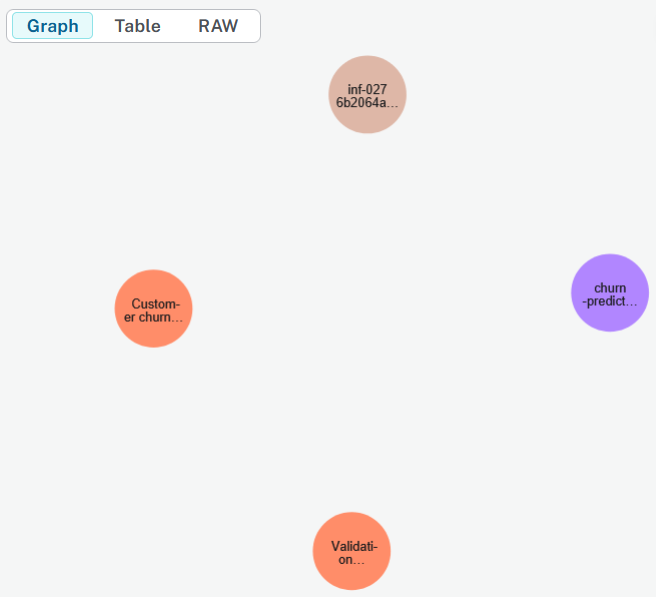Click the Customer churn node
This screenshot has width=656, height=597.
pos(153,309)
